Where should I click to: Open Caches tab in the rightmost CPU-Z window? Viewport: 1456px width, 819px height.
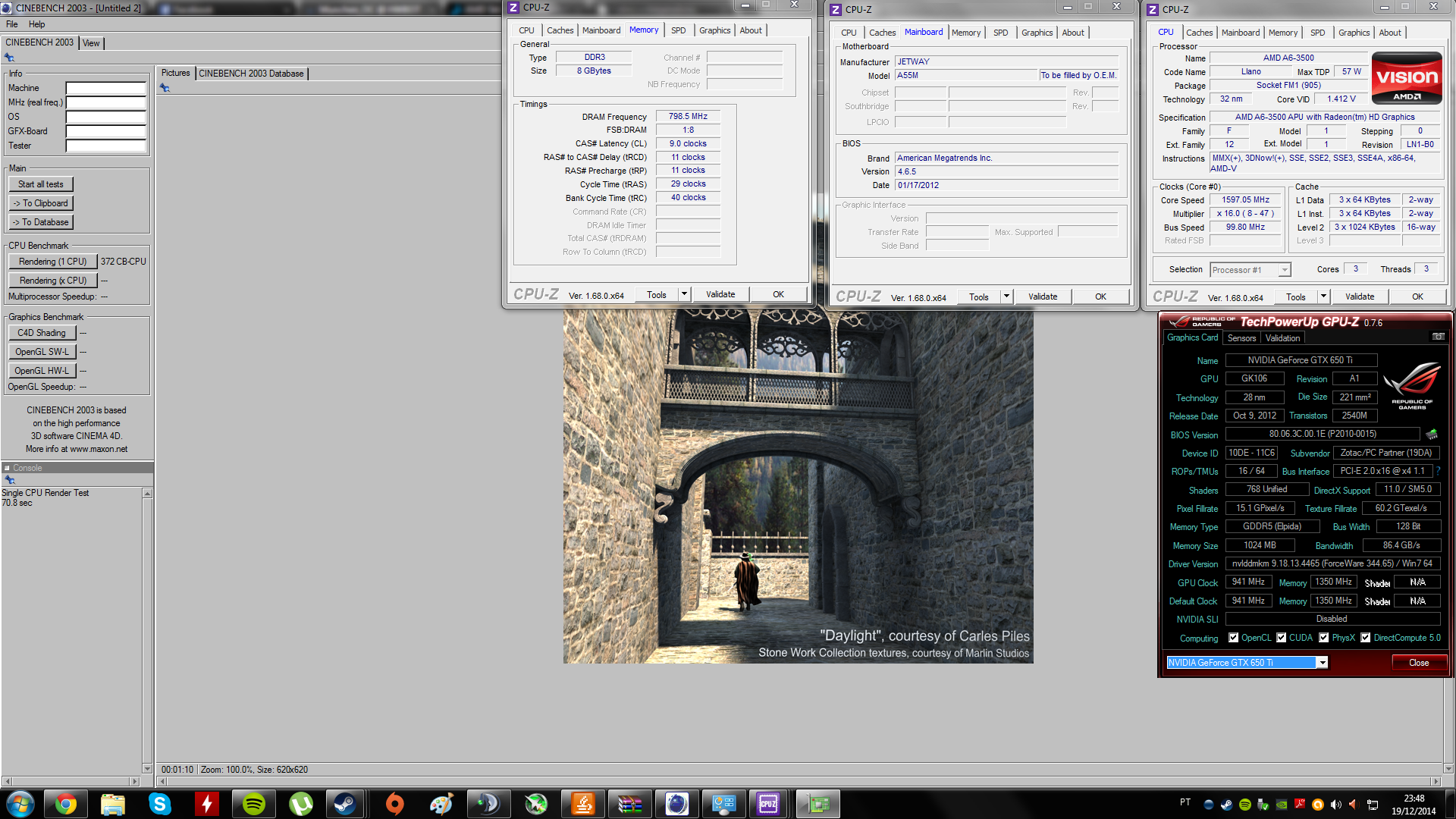click(1199, 33)
